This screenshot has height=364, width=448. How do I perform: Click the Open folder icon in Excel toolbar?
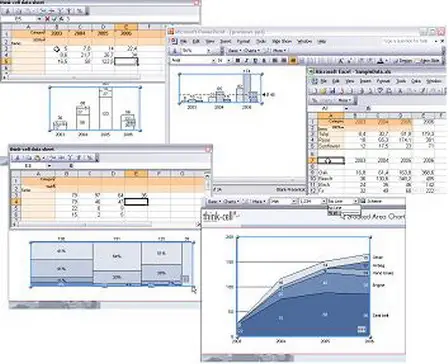coord(323,91)
